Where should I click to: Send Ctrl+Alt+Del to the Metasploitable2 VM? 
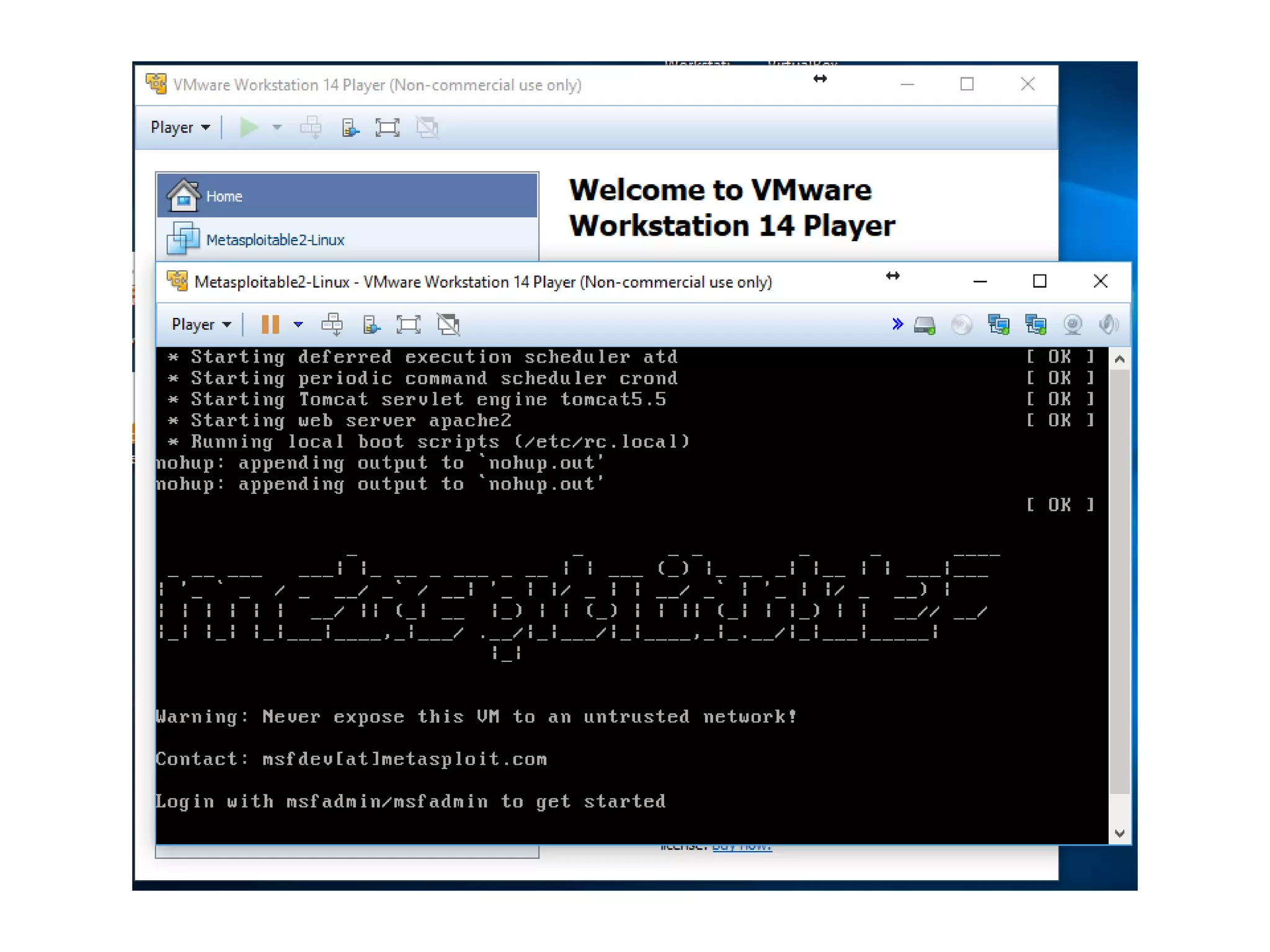point(332,324)
